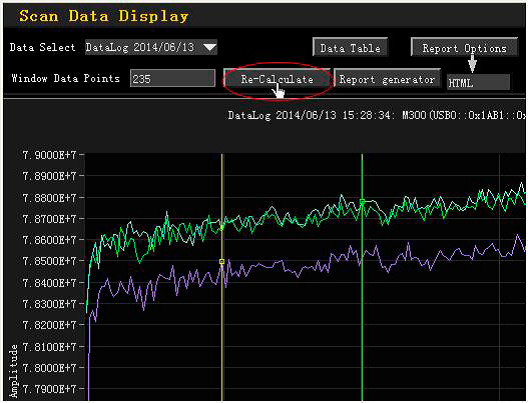The width and height of the screenshot is (528, 403).
Task: Select the DataLog 2014/06/13 combo box
Action: tap(151, 47)
